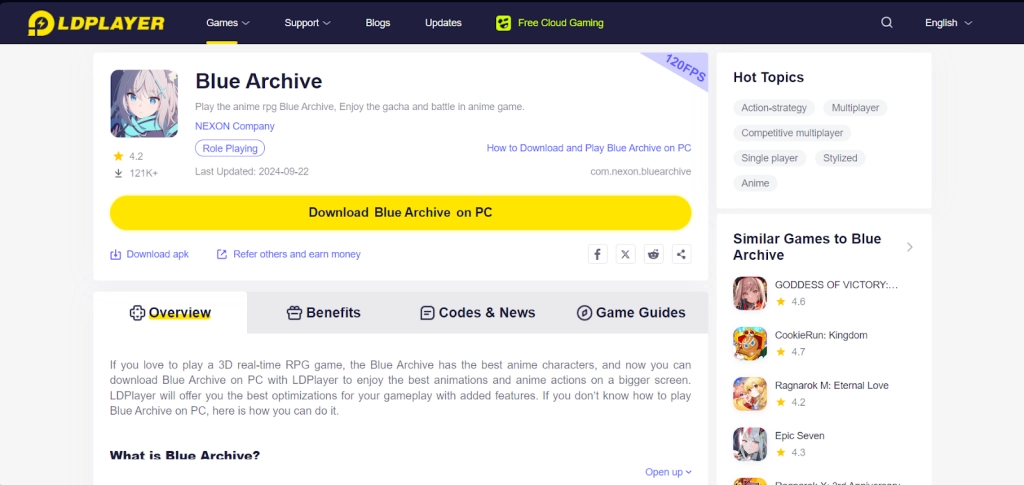Click the Codes & News tab icon
The width and height of the screenshot is (1024, 485).
pyautogui.click(x=427, y=313)
